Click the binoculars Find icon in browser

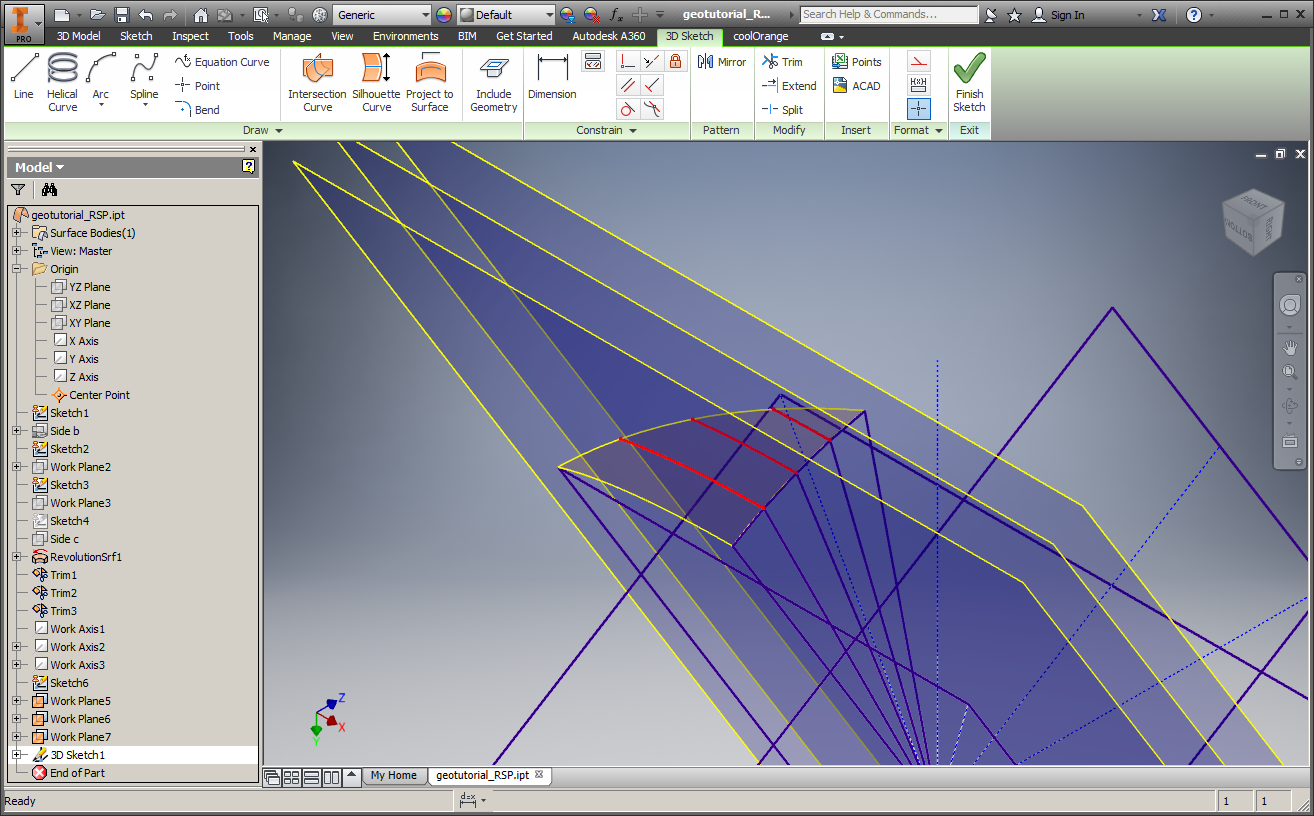49,189
